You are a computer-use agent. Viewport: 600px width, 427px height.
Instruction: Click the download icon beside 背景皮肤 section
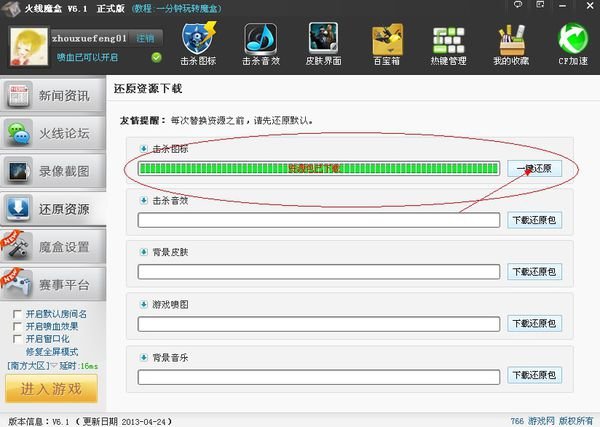point(143,252)
